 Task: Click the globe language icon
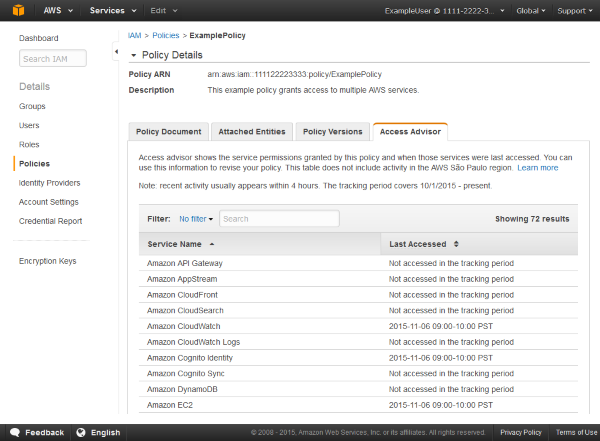point(81,433)
